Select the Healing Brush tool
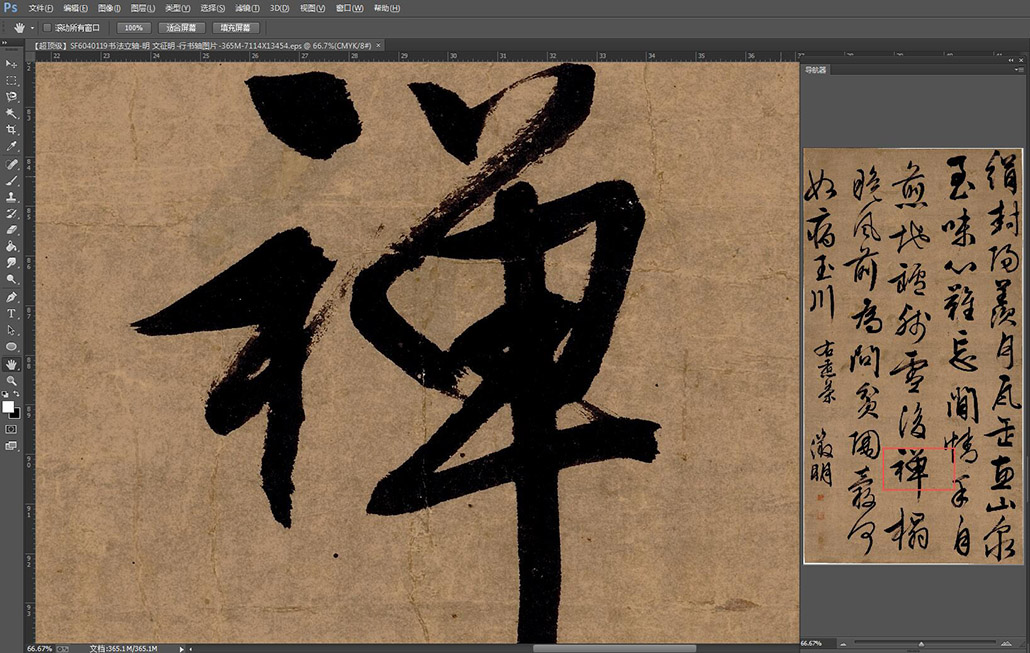This screenshot has height=653, width=1030. pos(11,164)
